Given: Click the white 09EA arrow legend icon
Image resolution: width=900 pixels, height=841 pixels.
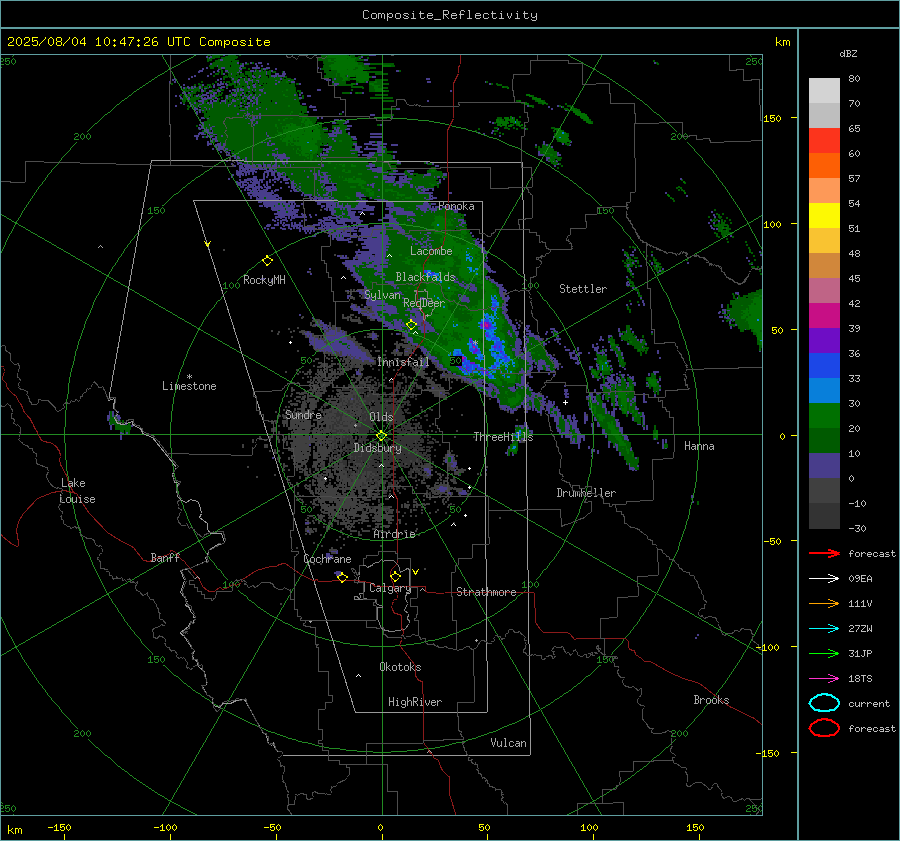Looking at the screenshot, I should (824, 579).
